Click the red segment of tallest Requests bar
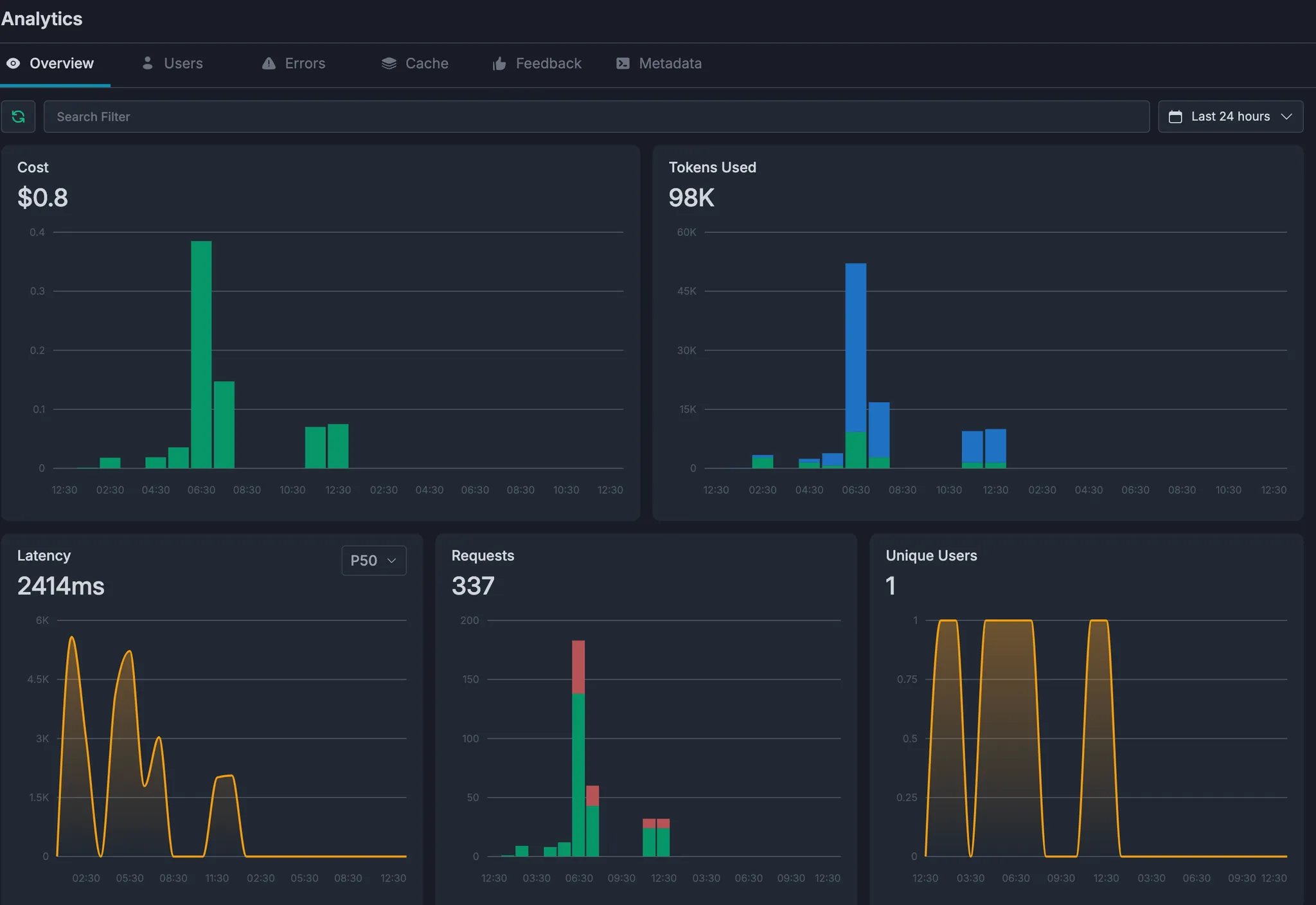 pyautogui.click(x=578, y=667)
